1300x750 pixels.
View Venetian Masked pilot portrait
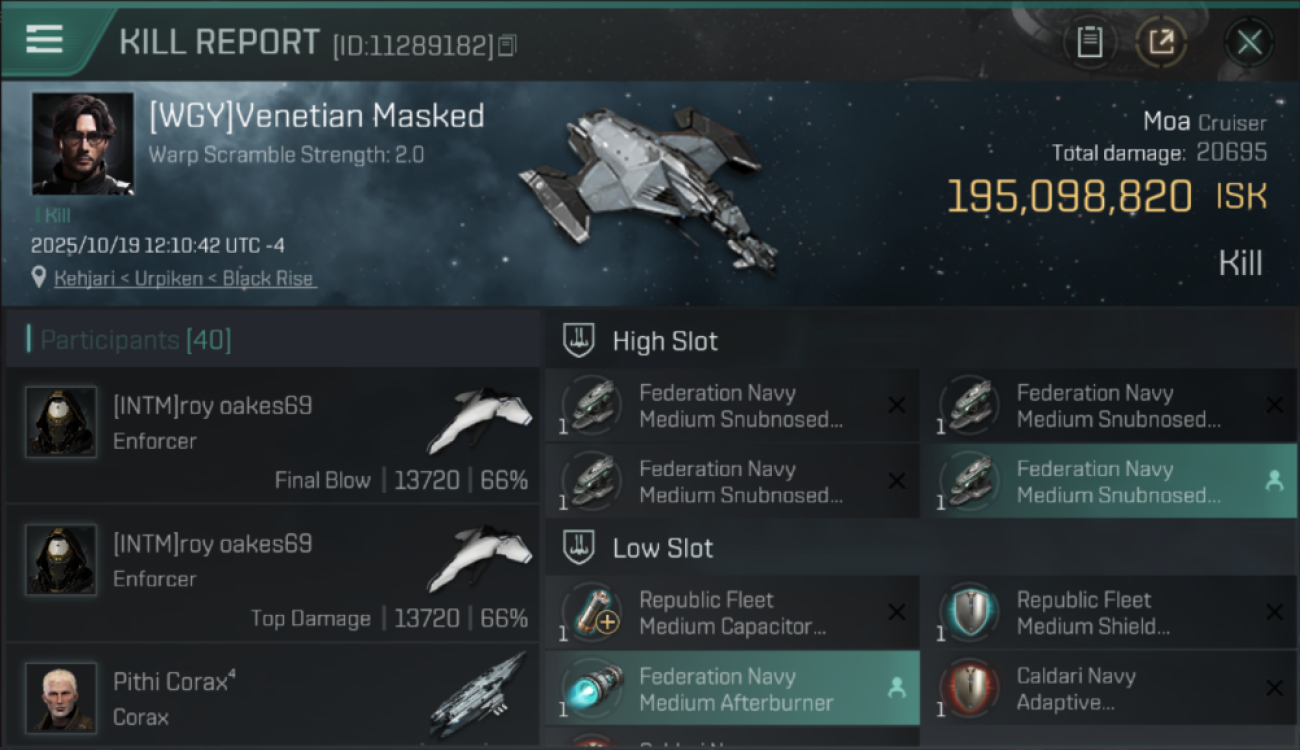tap(82, 144)
